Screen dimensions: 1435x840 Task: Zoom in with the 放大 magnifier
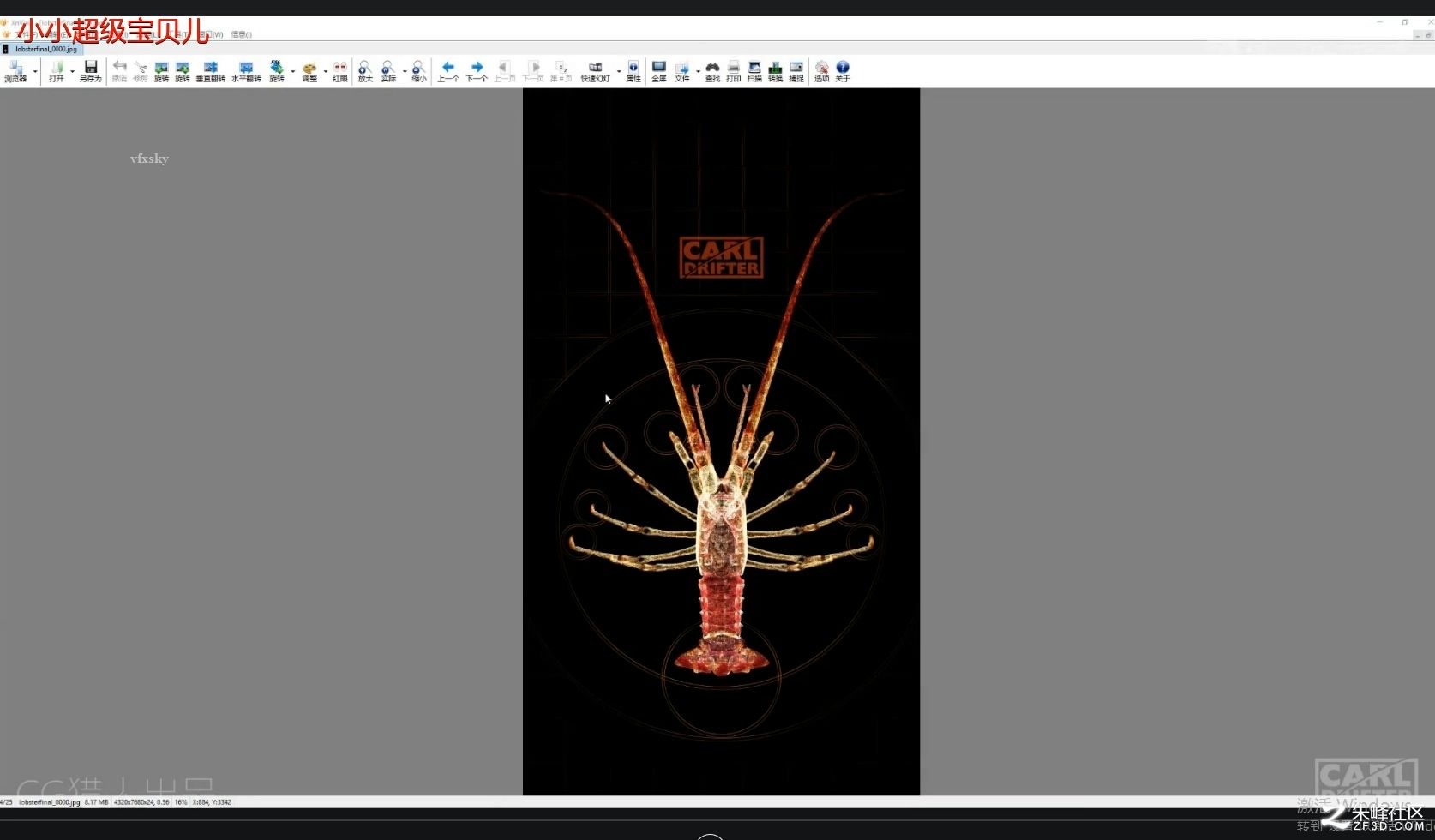point(365,71)
